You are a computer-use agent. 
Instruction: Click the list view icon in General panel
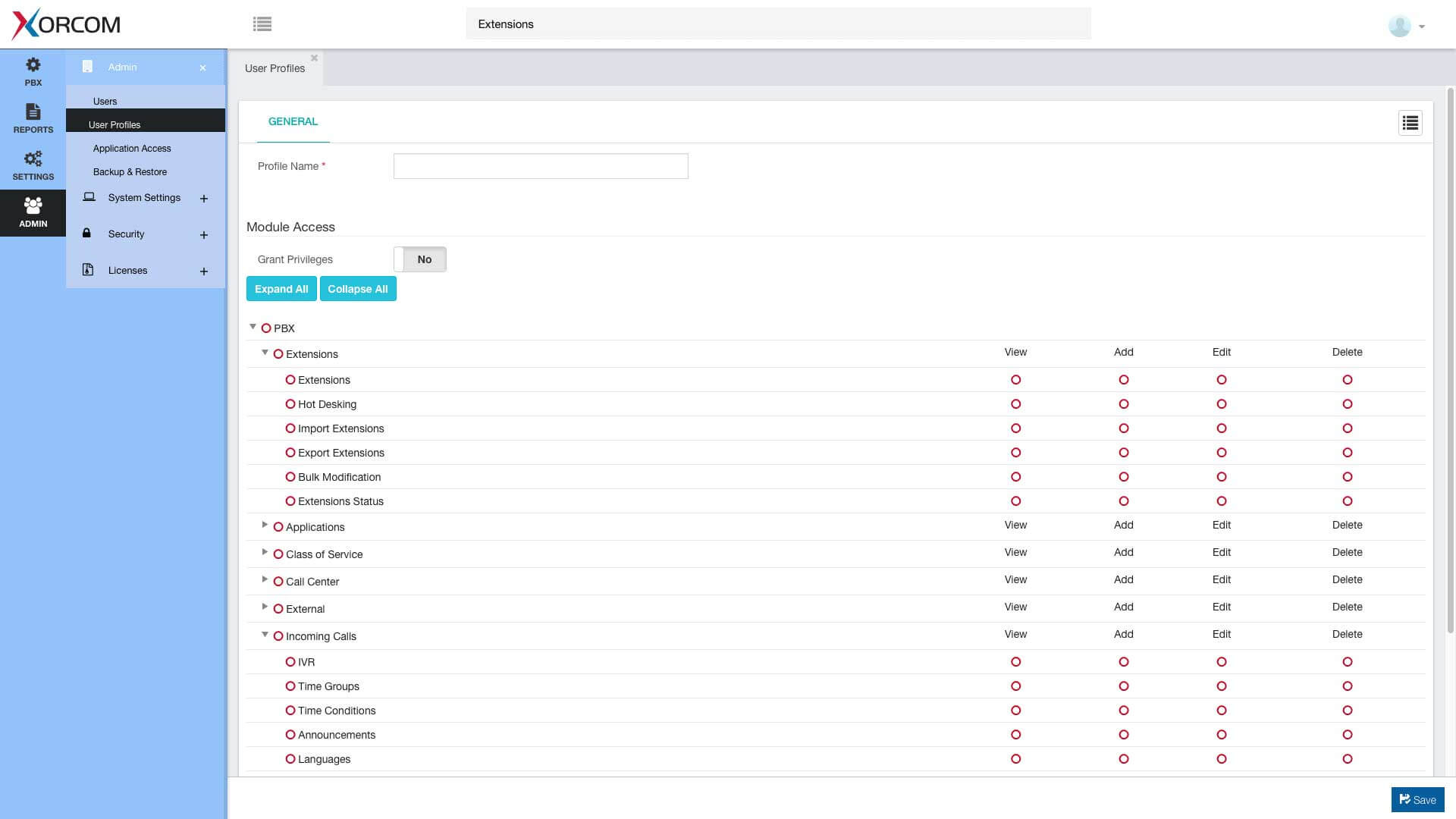[x=1410, y=123]
